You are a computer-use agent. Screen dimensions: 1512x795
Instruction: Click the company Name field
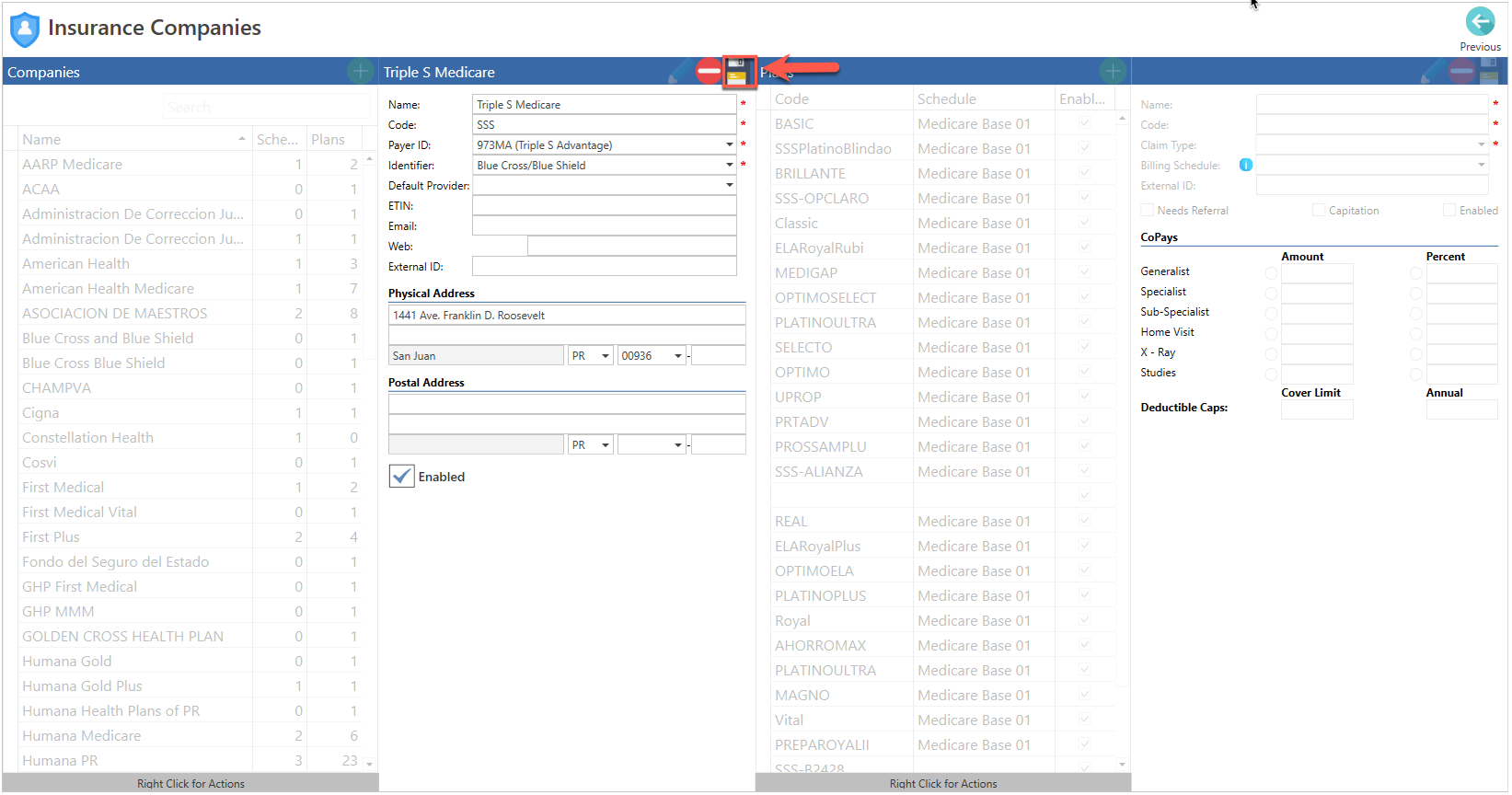click(605, 105)
